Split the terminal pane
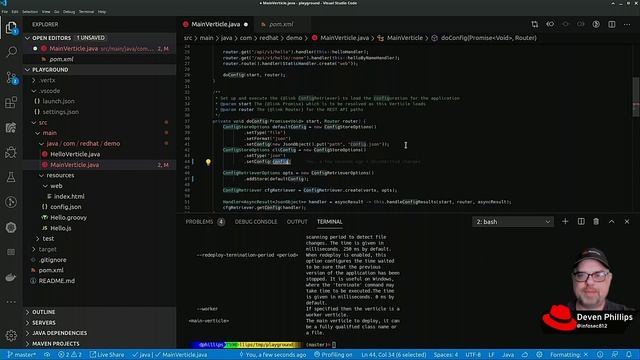The width and height of the screenshot is (640, 360). pyautogui.click(x=581, y=221)
